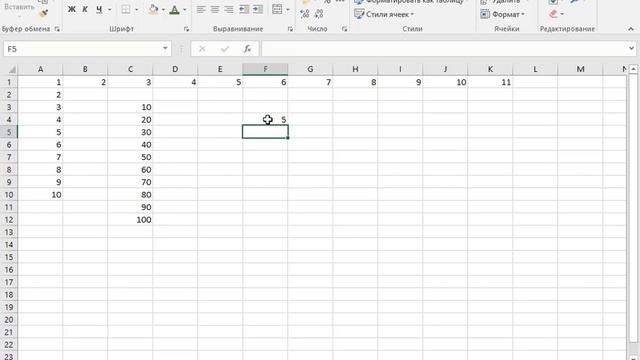Select row 20 header
This screenshot has height=360, width=640.
pos(9,320)
